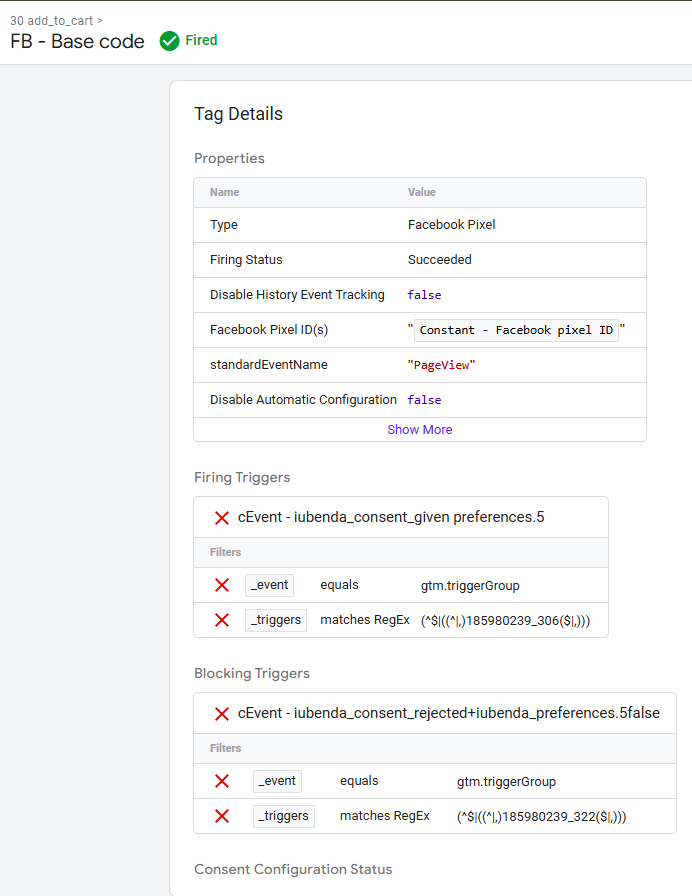Open firing trigger 'cEvent - iubenda_consent_given preferences.5'
The image size is (692, 896).
(x=391, y=517)
